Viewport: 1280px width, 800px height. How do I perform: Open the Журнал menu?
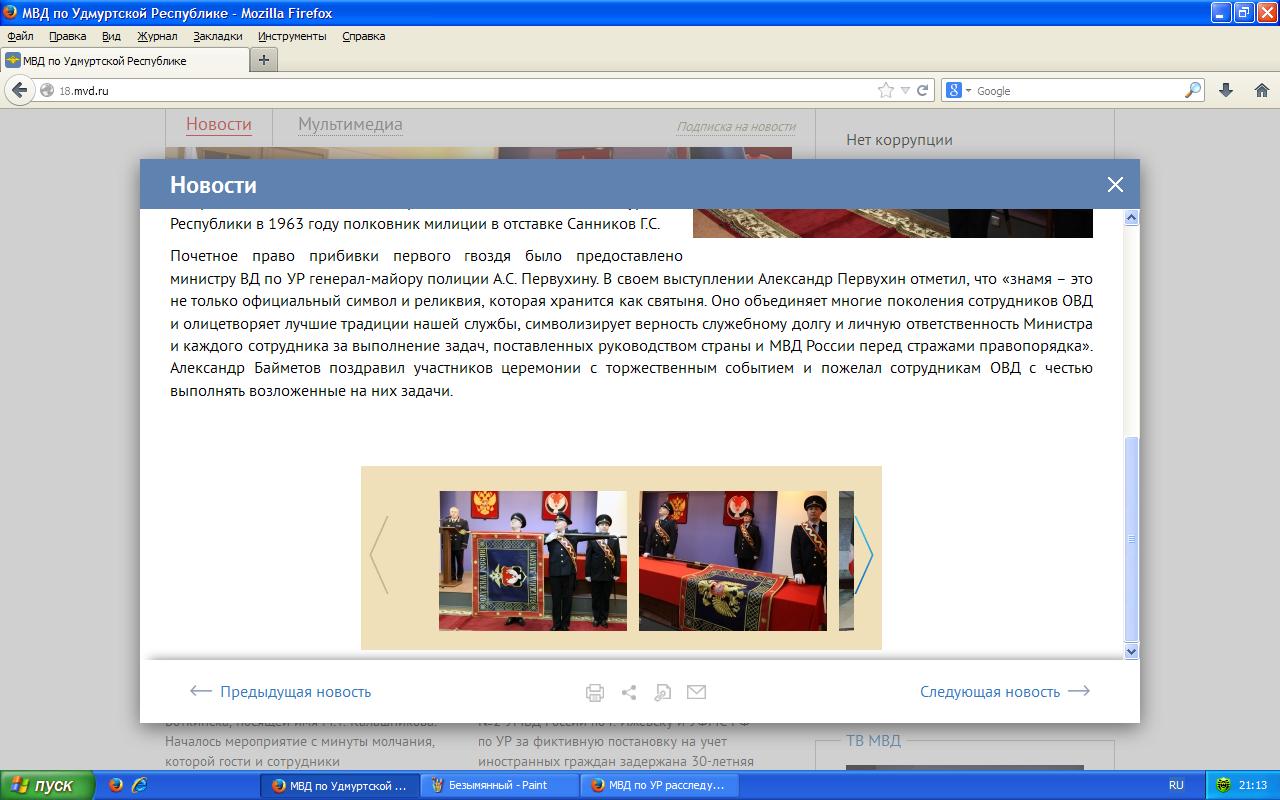pyautogui.click(x=157, y=36)
